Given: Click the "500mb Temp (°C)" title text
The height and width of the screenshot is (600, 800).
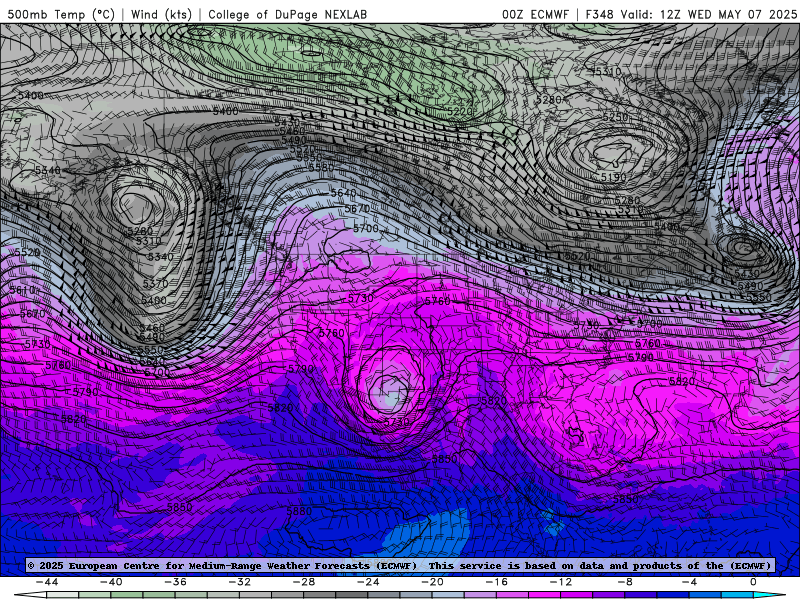Looking at the screenshot, I should (61, 14).
